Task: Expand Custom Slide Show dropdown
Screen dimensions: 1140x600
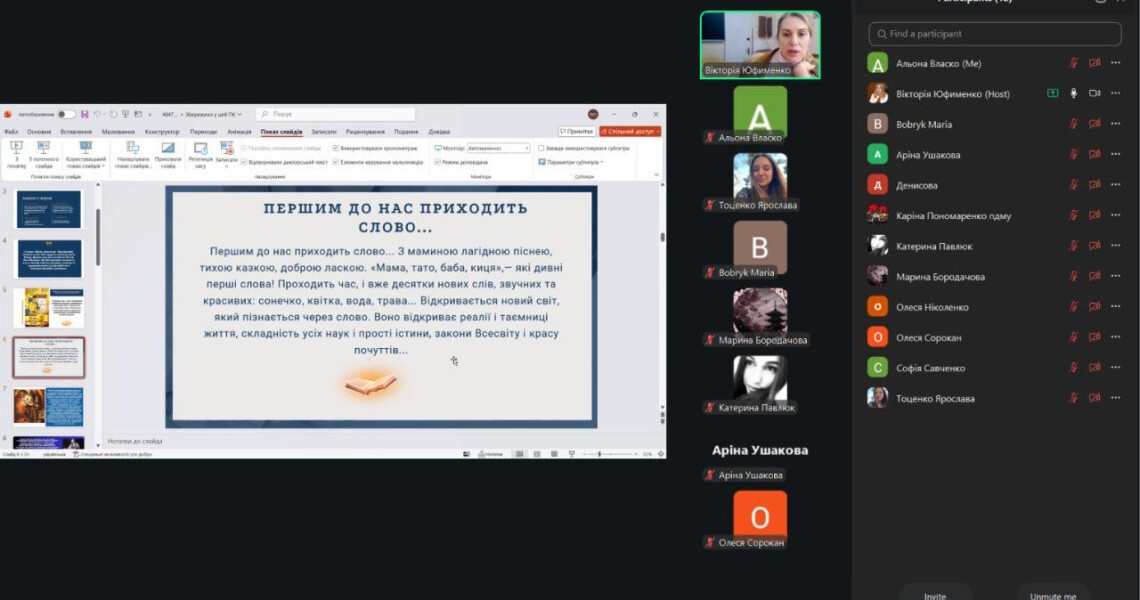Action: pyautogui.click(x=86, y=155)
